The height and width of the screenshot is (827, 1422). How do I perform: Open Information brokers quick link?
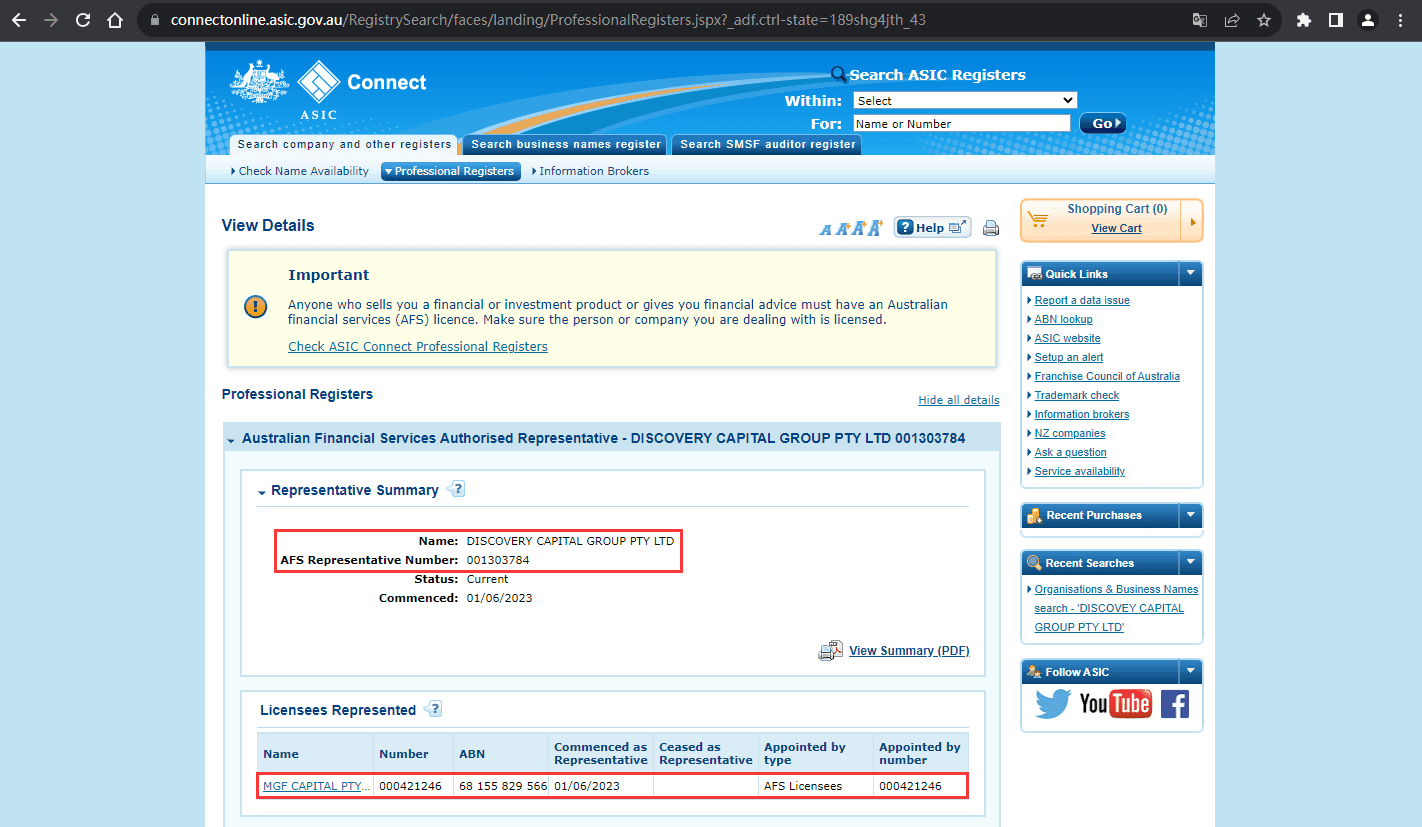point(1082,414)
